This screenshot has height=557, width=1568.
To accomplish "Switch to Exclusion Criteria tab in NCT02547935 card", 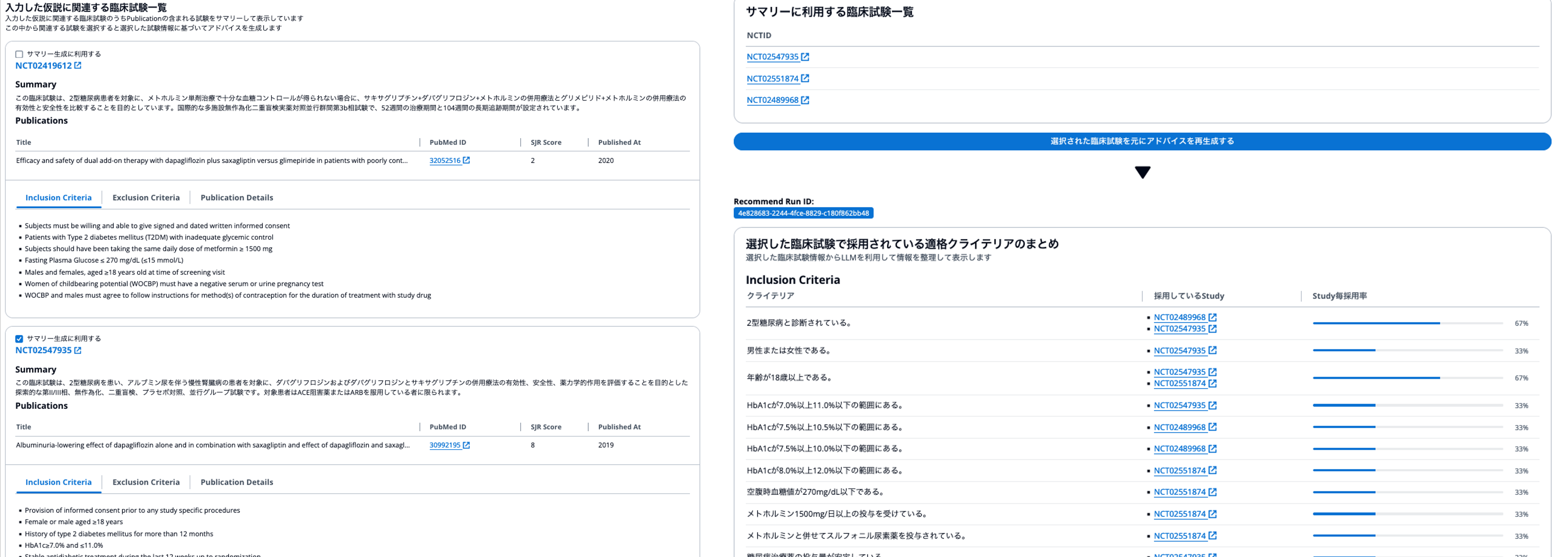I will (x=146, y=482).
